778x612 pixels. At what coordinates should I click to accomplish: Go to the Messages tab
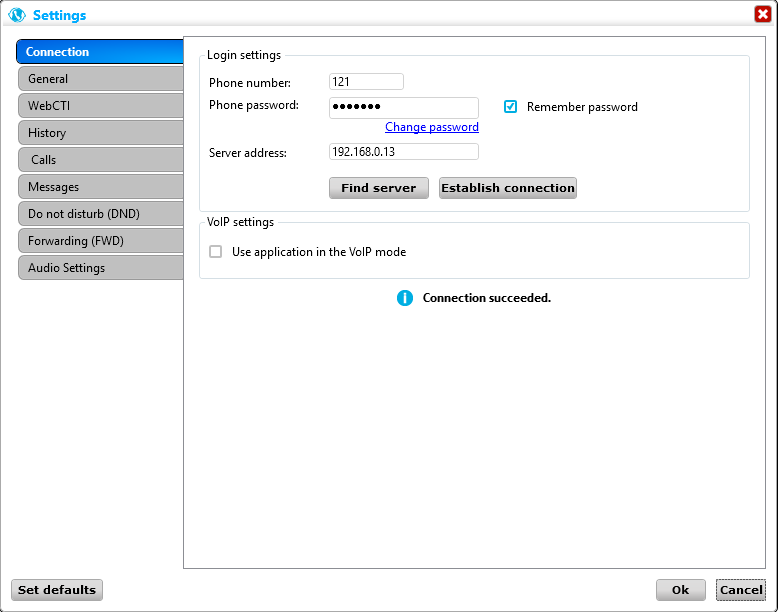(x=100, y=187)
